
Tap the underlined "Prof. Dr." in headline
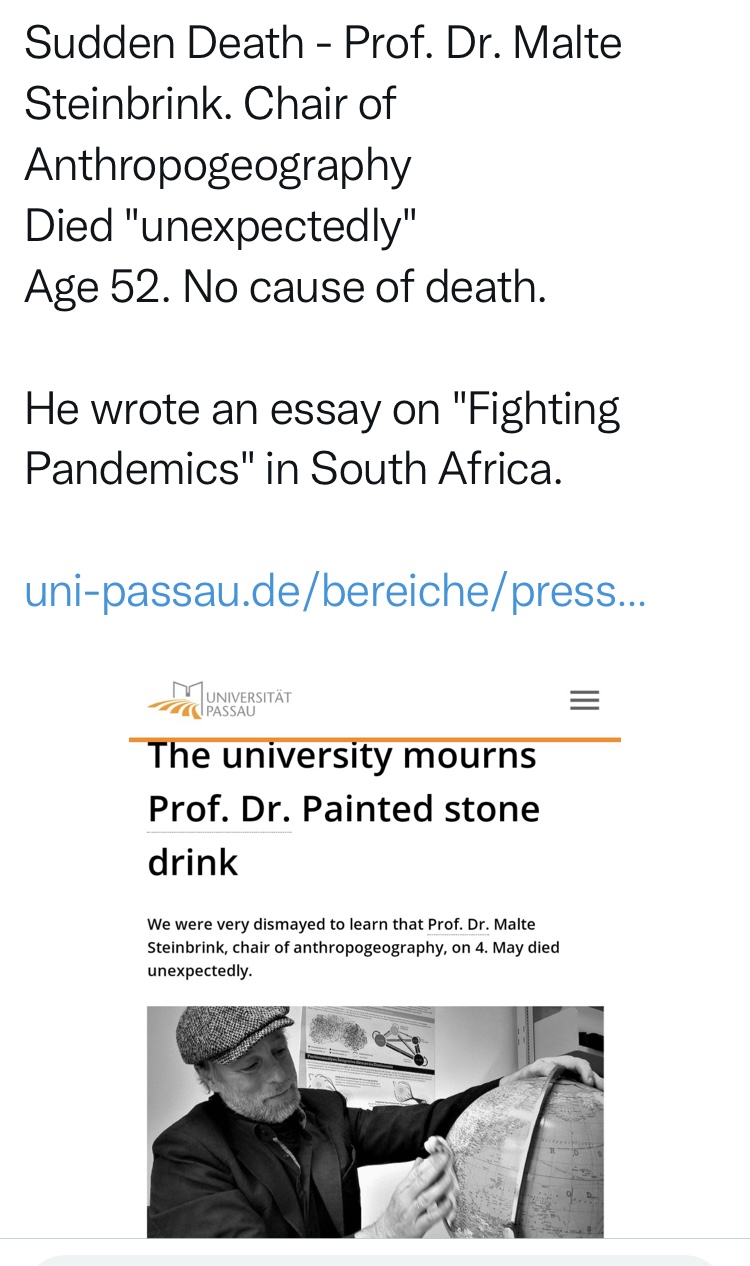[219, 809]
